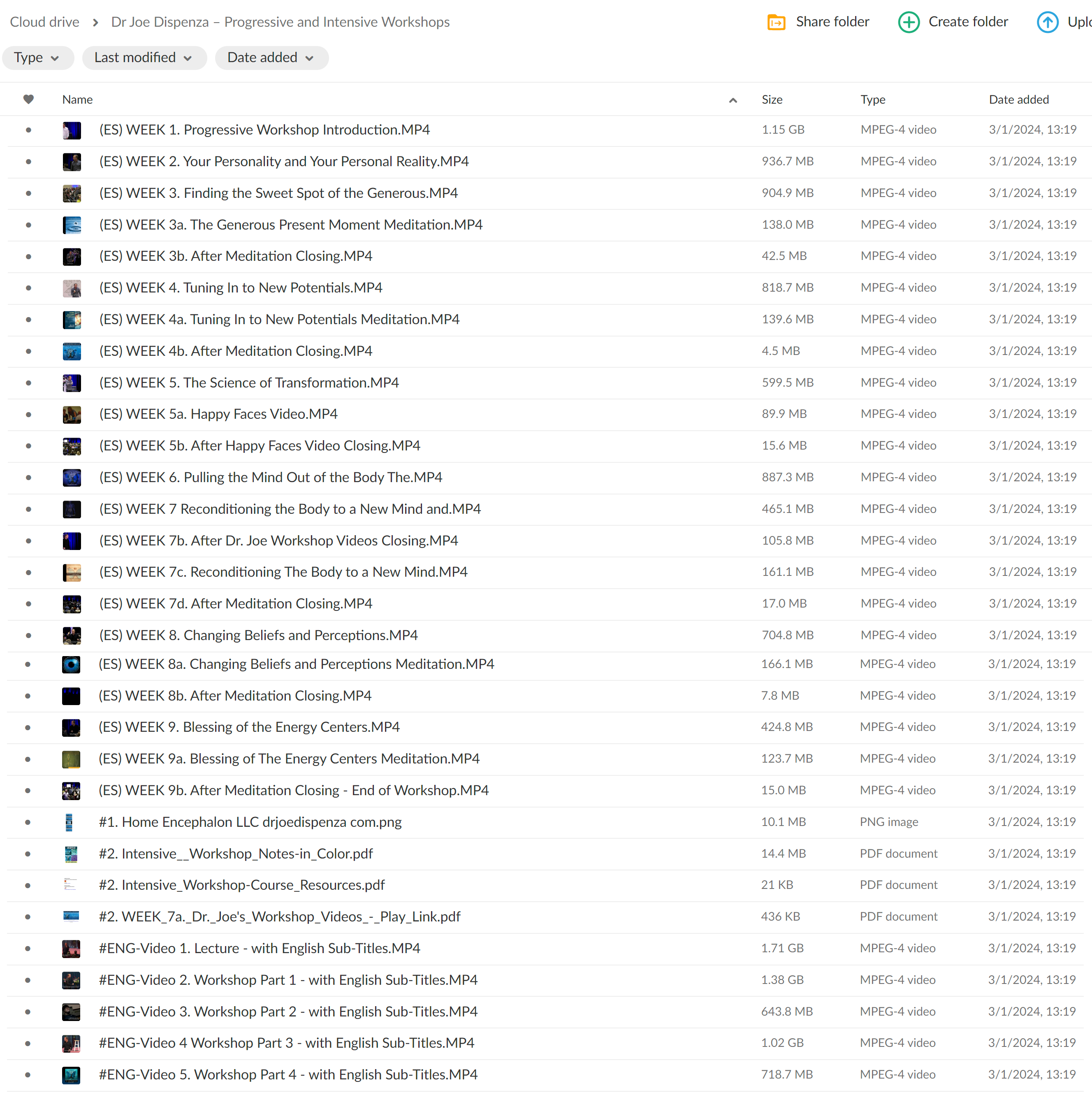Click PDF icon of WEEK_7a Play_Link file

coord(71,916)
